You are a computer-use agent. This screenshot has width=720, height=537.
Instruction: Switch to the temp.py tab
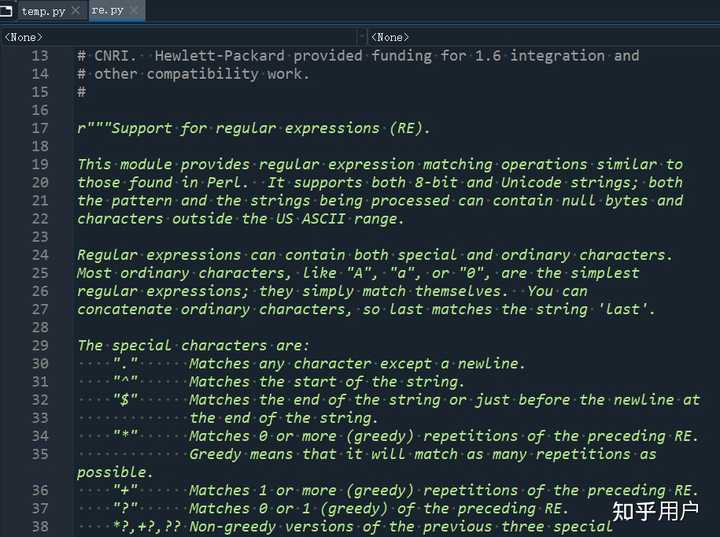click(43, 11)
